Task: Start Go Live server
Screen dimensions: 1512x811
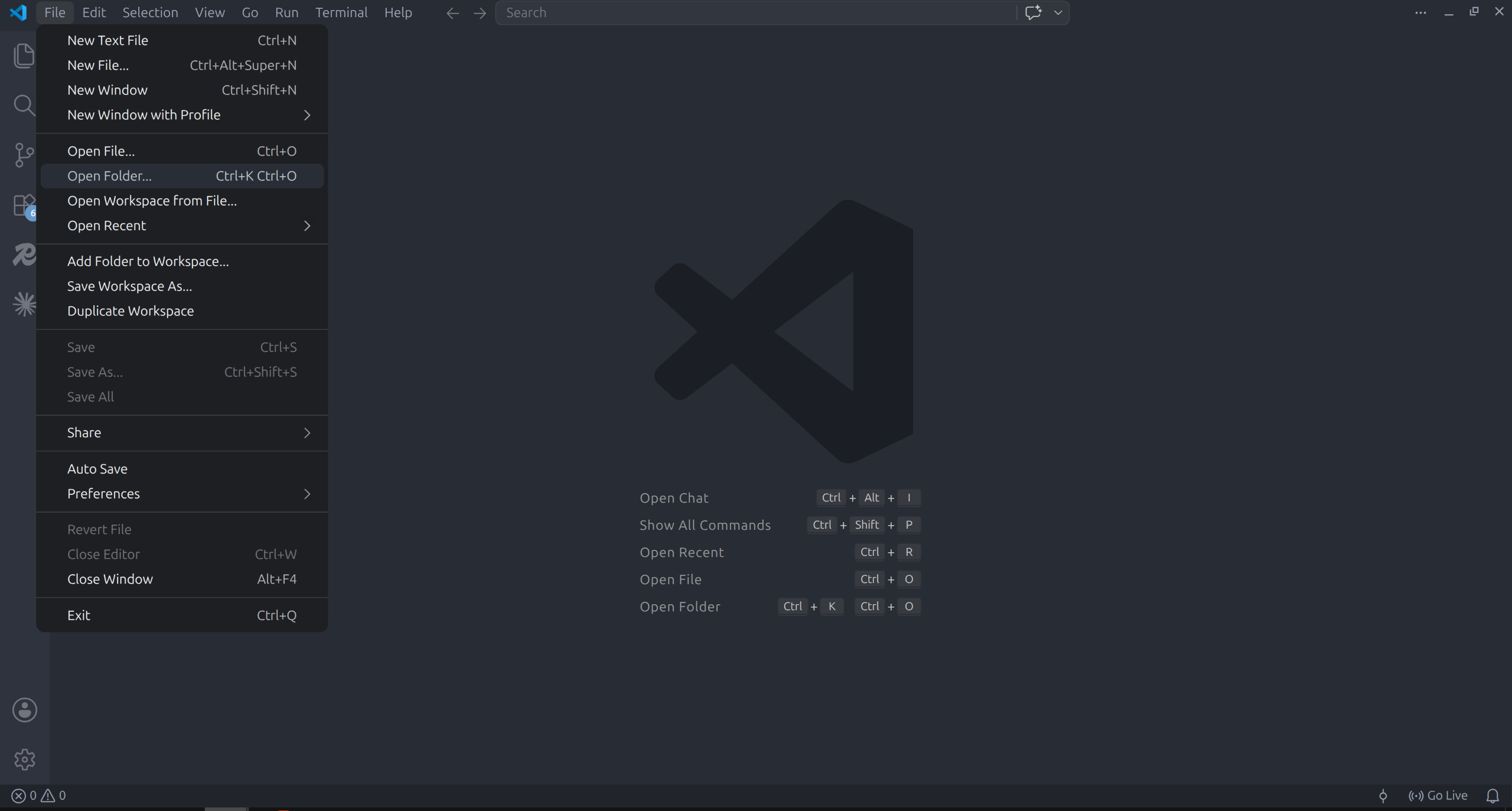Action: pyautogui.click(x=1438, y=796)
